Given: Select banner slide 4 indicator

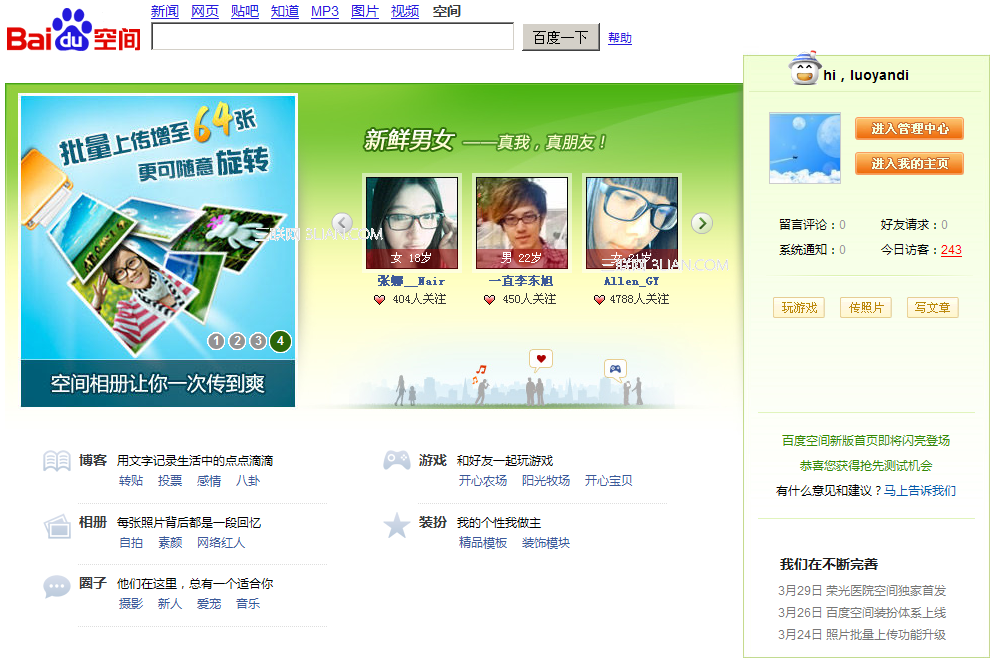Looking at the screenshot, I should 280,341.
